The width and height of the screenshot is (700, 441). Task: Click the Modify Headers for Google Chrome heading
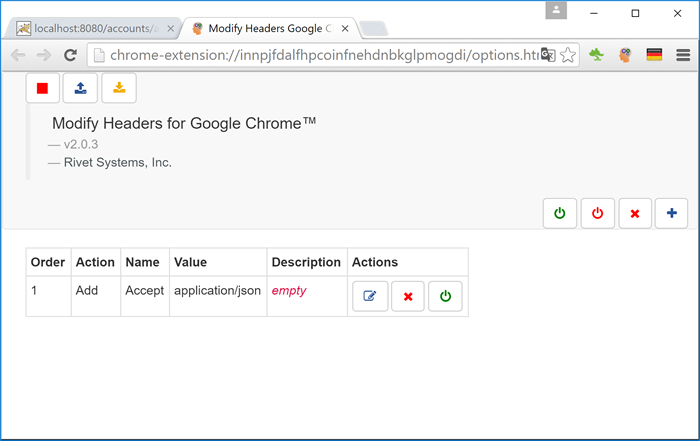[184, 124]
